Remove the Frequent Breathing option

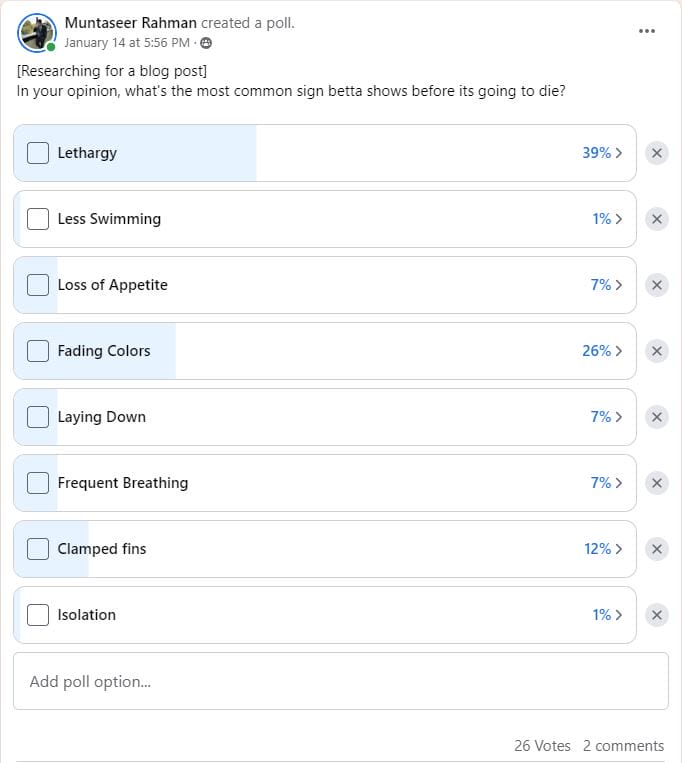656,483
